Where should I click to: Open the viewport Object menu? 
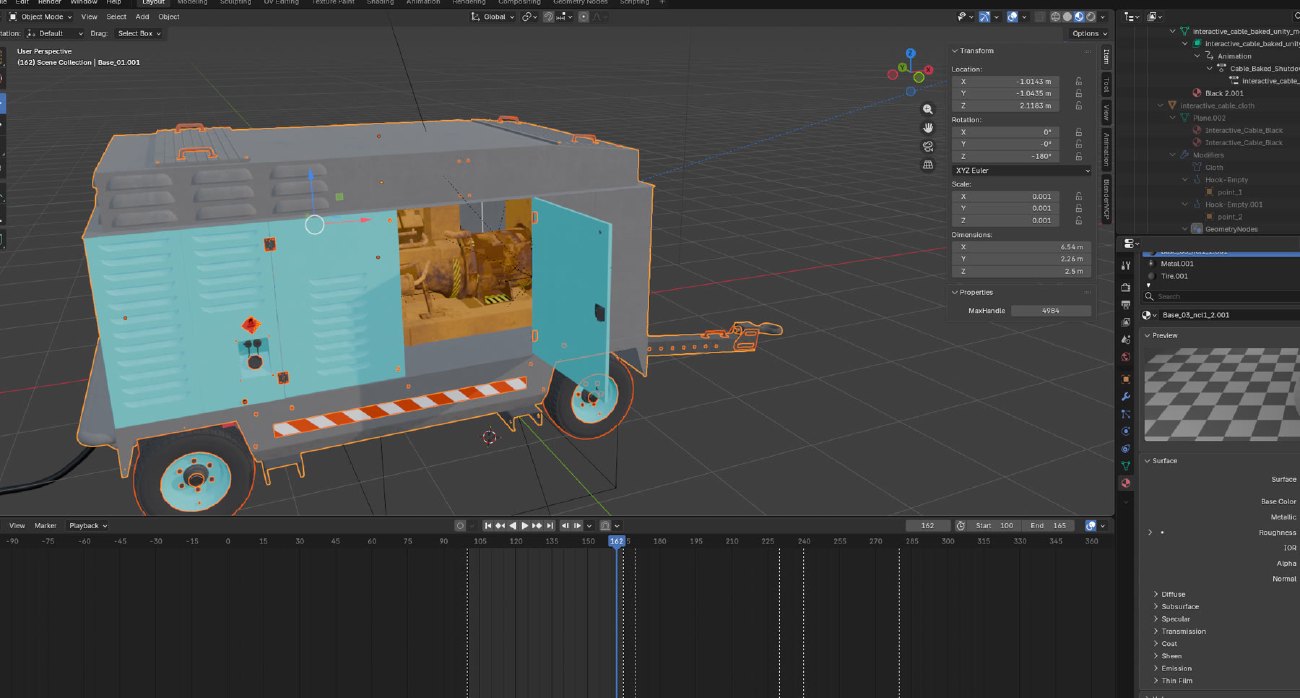[169, 17]
